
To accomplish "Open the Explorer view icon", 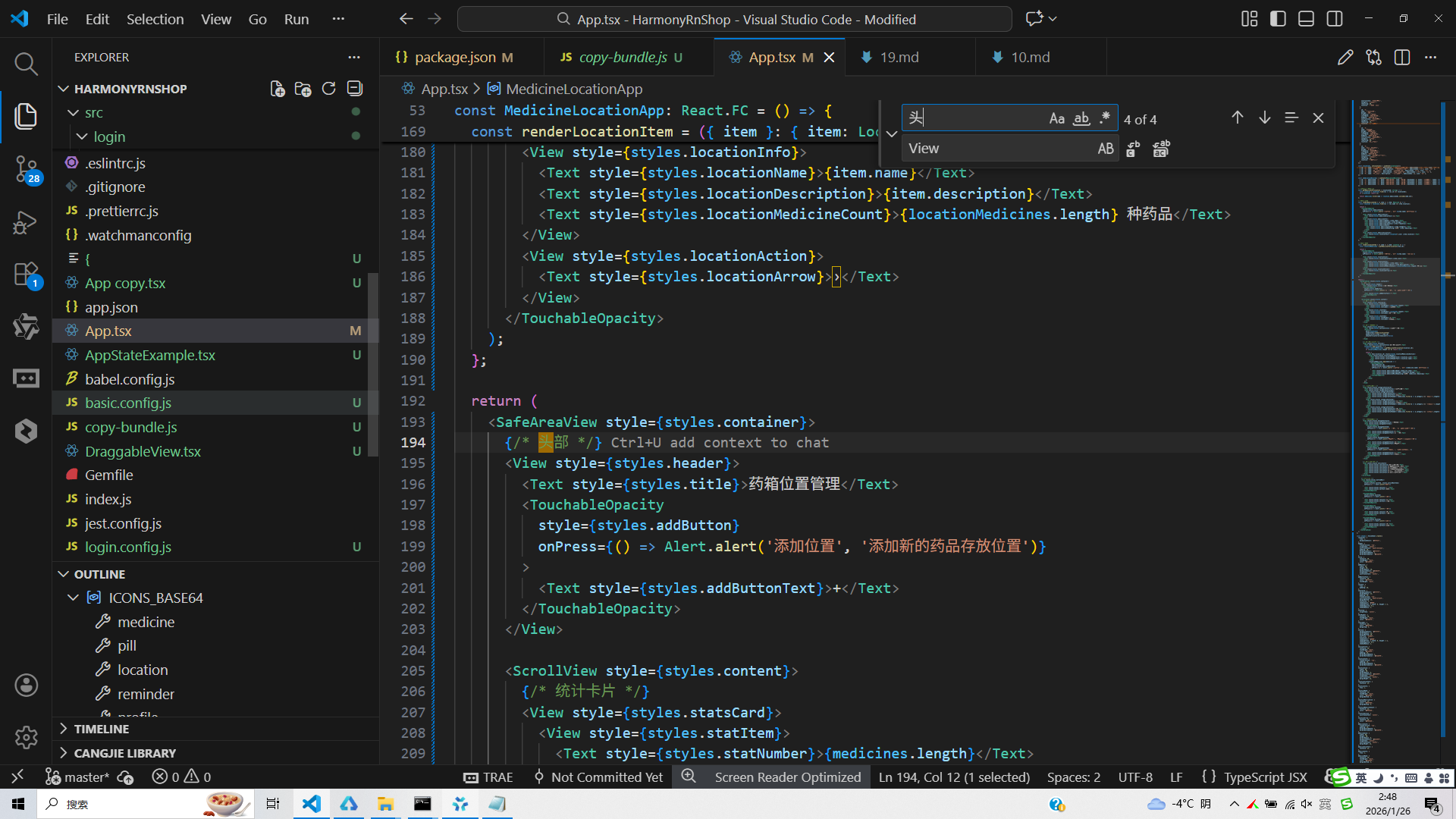I will click(26, 116).
